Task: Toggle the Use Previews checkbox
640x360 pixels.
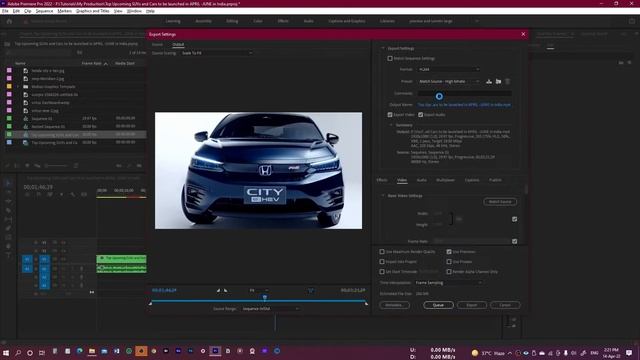Action: pyautogui.click(x=449, y=252)
